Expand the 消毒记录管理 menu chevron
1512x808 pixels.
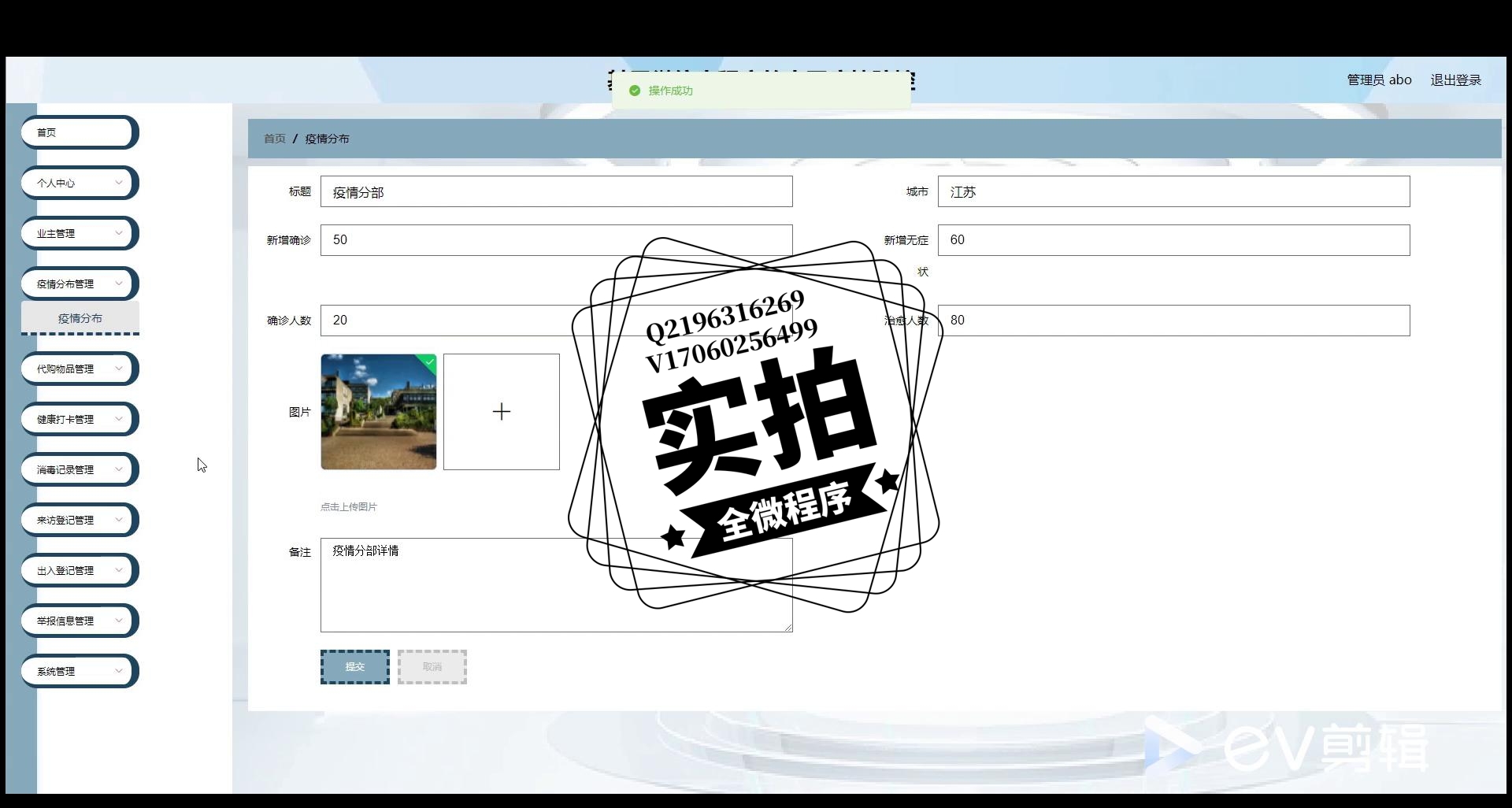click(119, 469)
